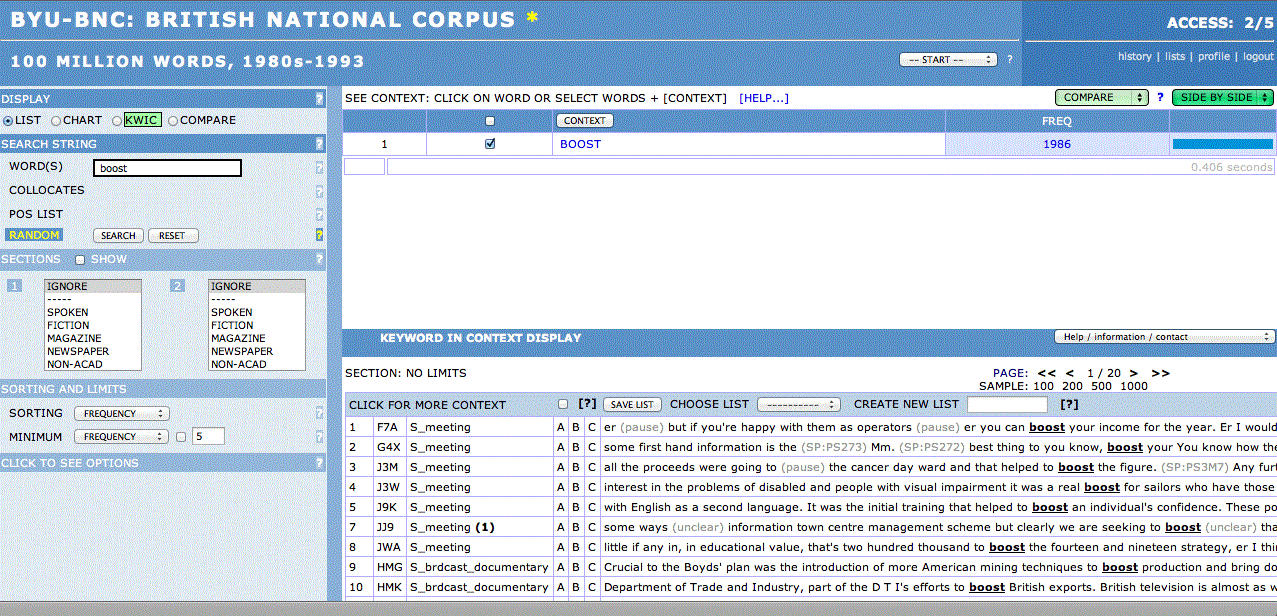Screen dimensions: 1277x616
Task: Click question mark beside START dropdown
Action: [1010, 60]
